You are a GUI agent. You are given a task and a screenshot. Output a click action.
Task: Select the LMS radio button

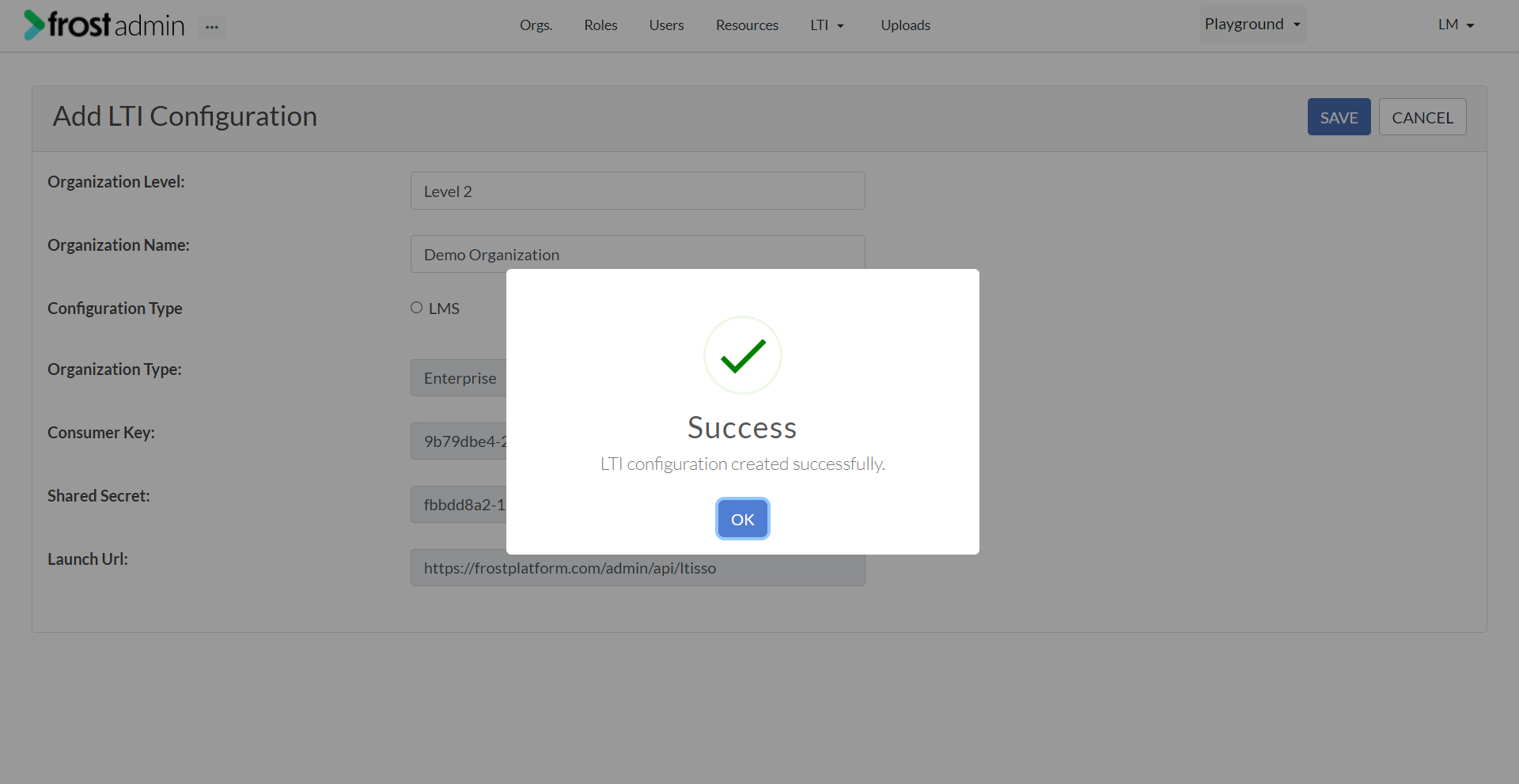pyautogui.click(x=417, y=308)
